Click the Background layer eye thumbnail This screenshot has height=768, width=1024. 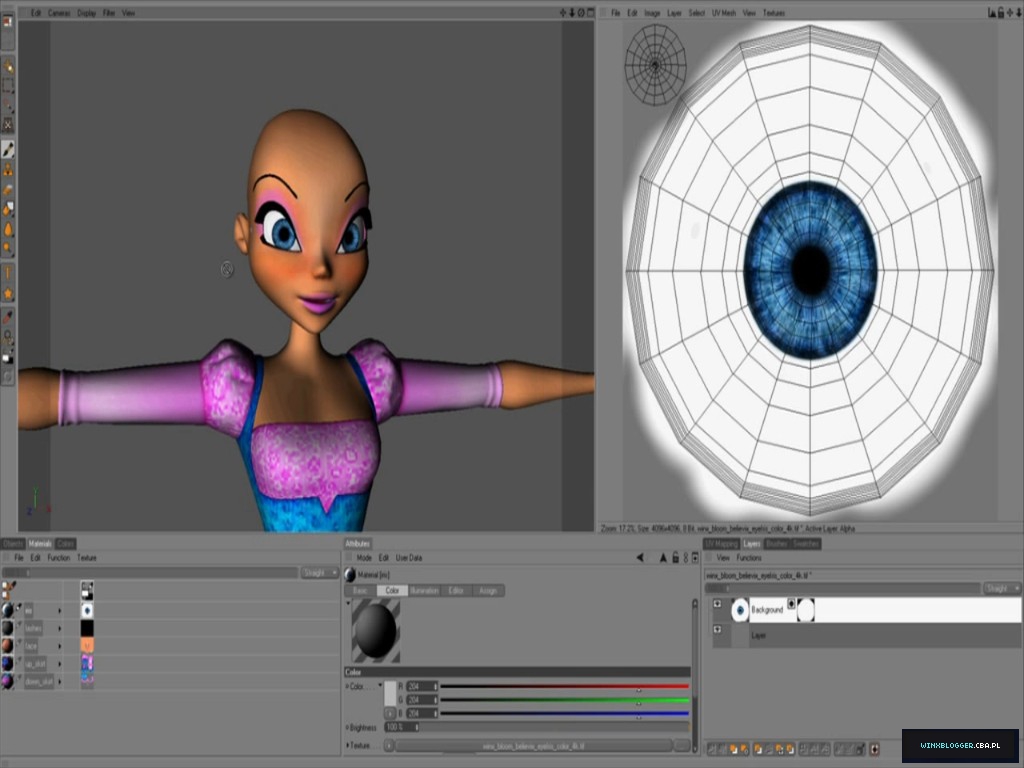tap(740, 610)
